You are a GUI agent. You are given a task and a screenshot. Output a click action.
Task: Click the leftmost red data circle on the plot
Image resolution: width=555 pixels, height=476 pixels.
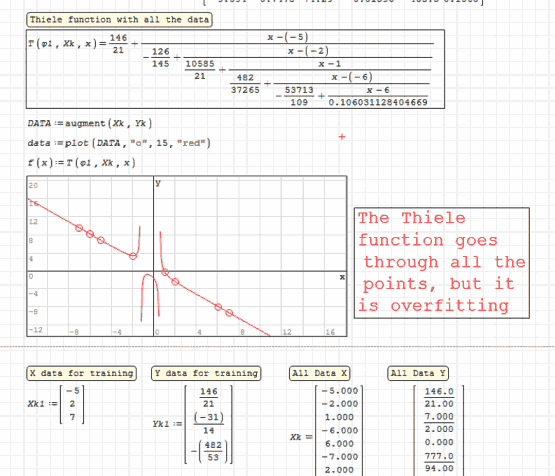click(x=79, y=228)
